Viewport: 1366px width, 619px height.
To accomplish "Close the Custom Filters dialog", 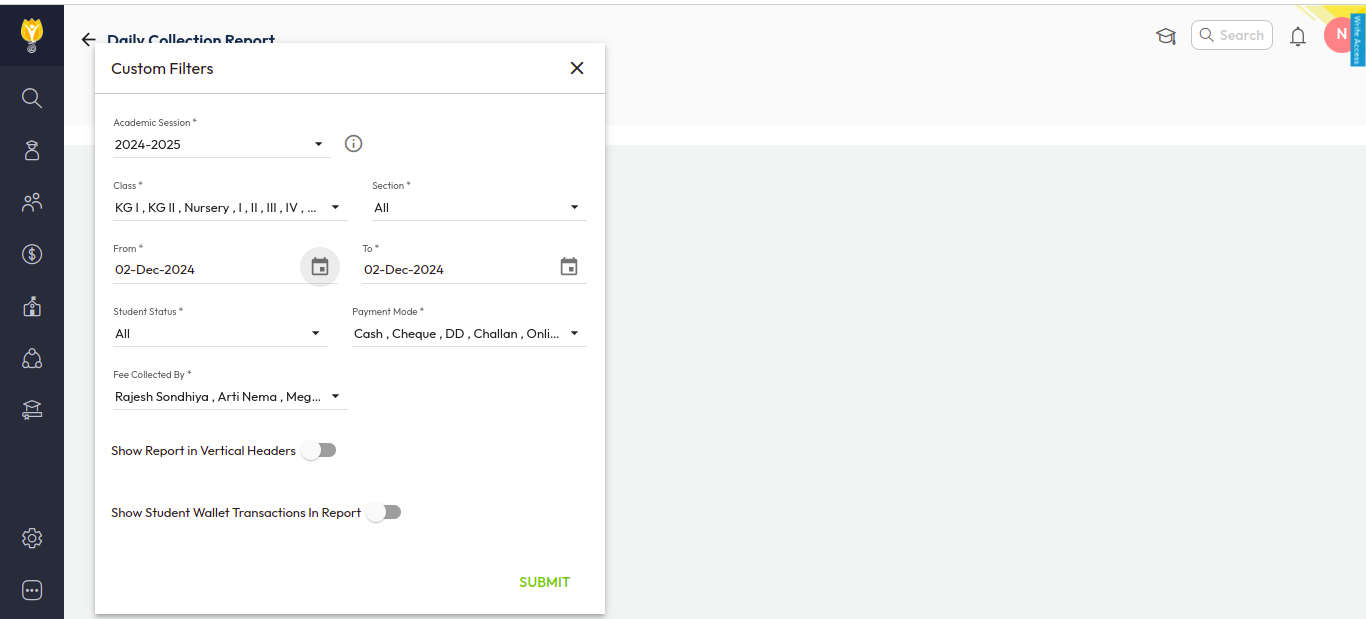I will (x=577, y=68).
